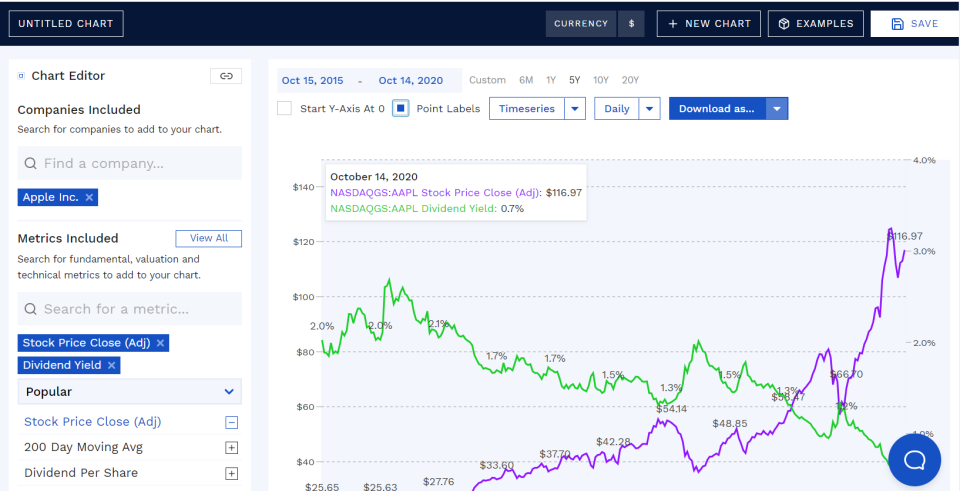Screen dimensions: 960x491
Task: Remove Stock Price Close (Adj) minus icon
Action: 231,422
